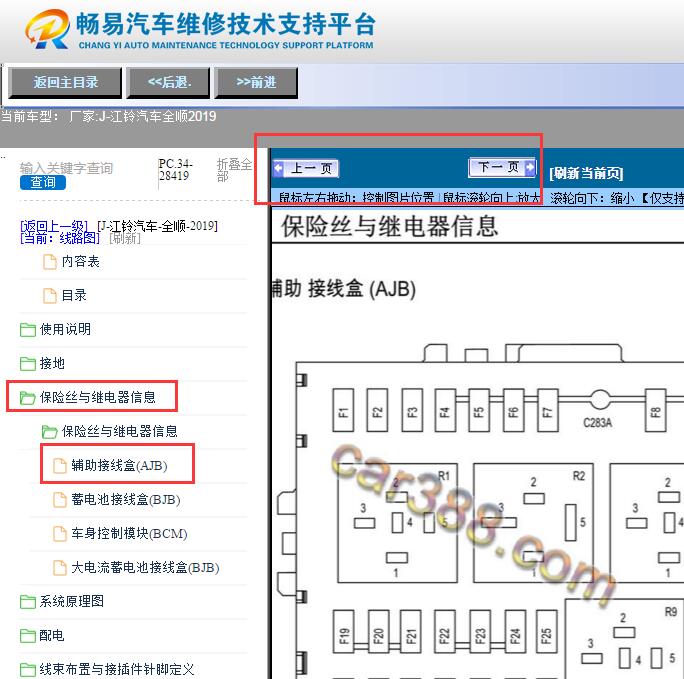Click the folder icon beside 接地

27,364
